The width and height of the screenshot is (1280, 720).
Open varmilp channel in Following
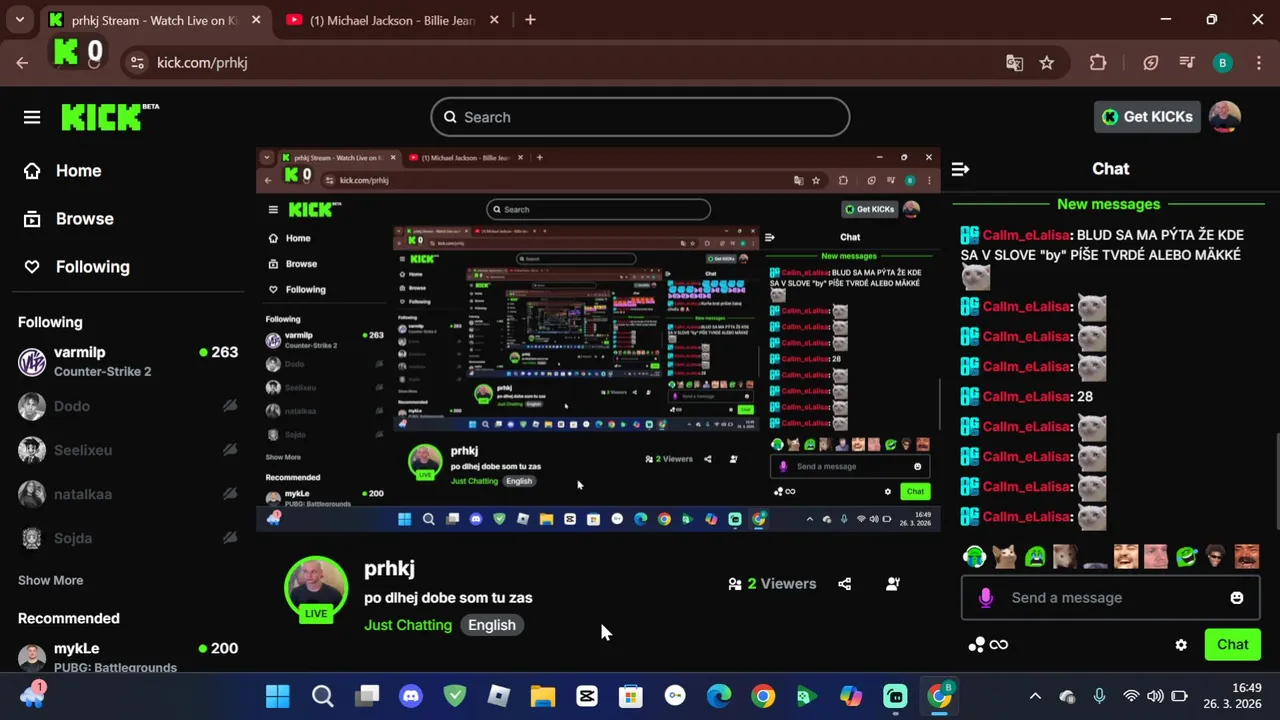[x=128, y=361]
